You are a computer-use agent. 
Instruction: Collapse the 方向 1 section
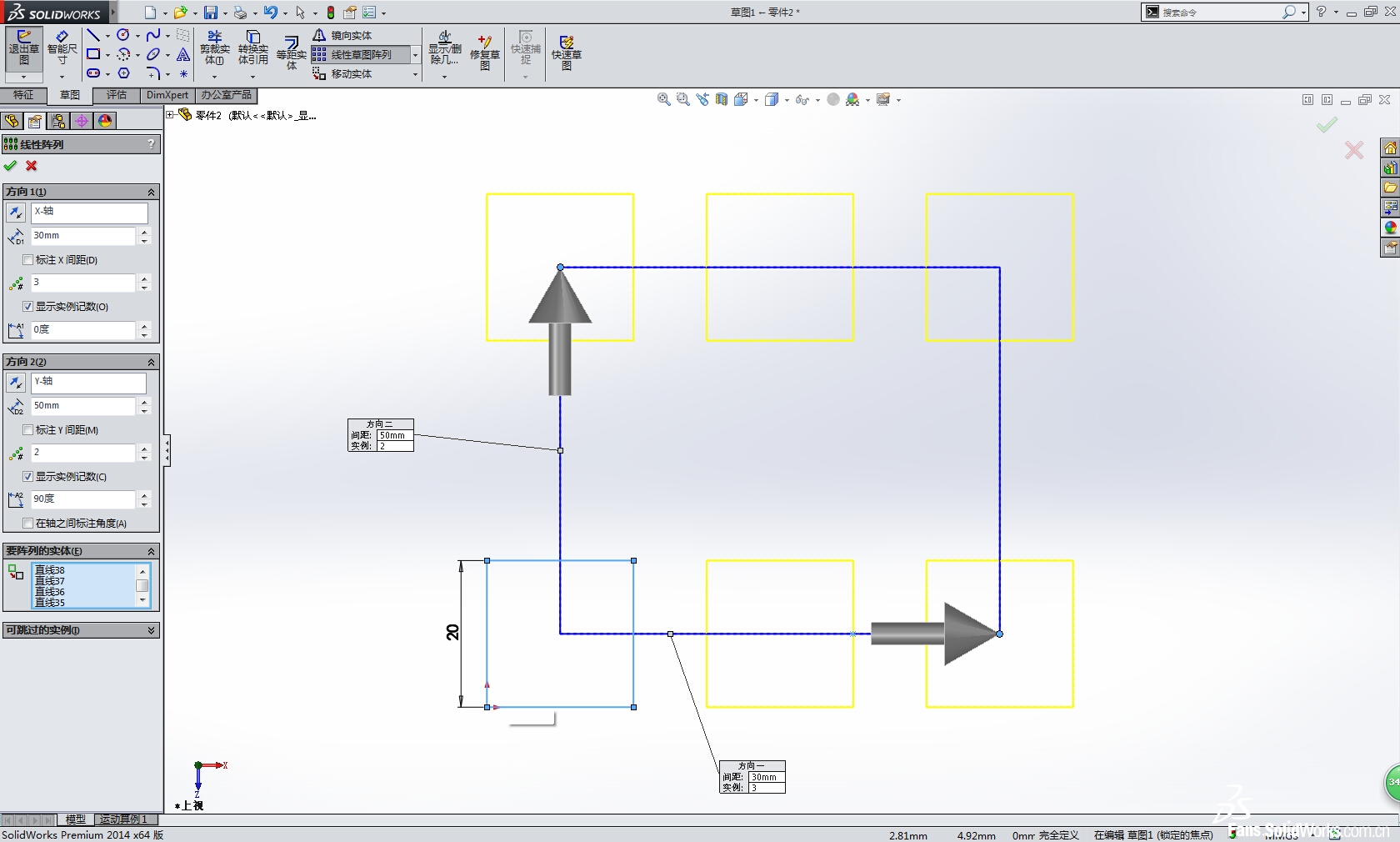[151, 192]
